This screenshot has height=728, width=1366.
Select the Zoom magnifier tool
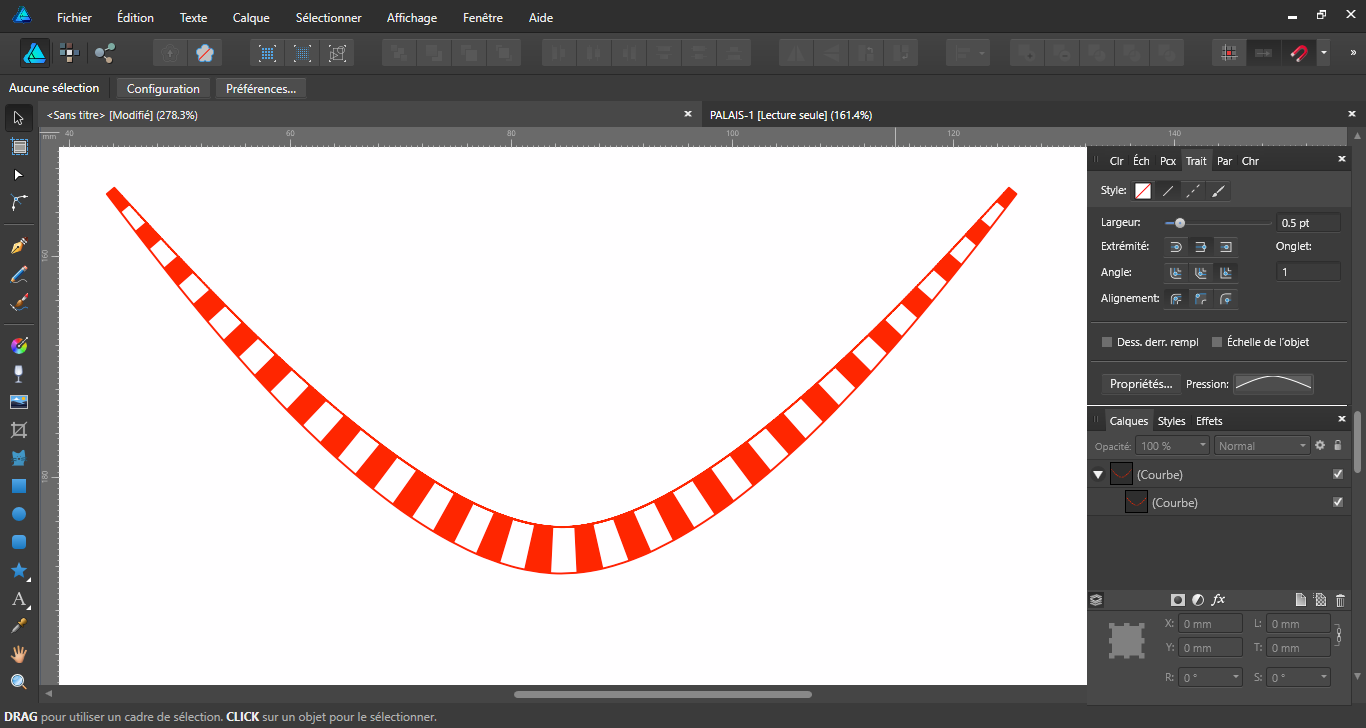[x=18, y=682]
